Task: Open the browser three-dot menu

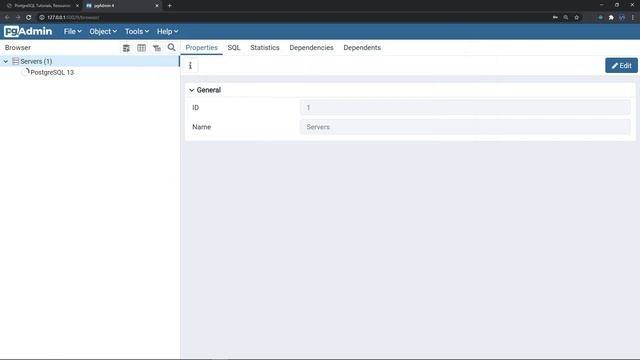Action: [633, 18]
